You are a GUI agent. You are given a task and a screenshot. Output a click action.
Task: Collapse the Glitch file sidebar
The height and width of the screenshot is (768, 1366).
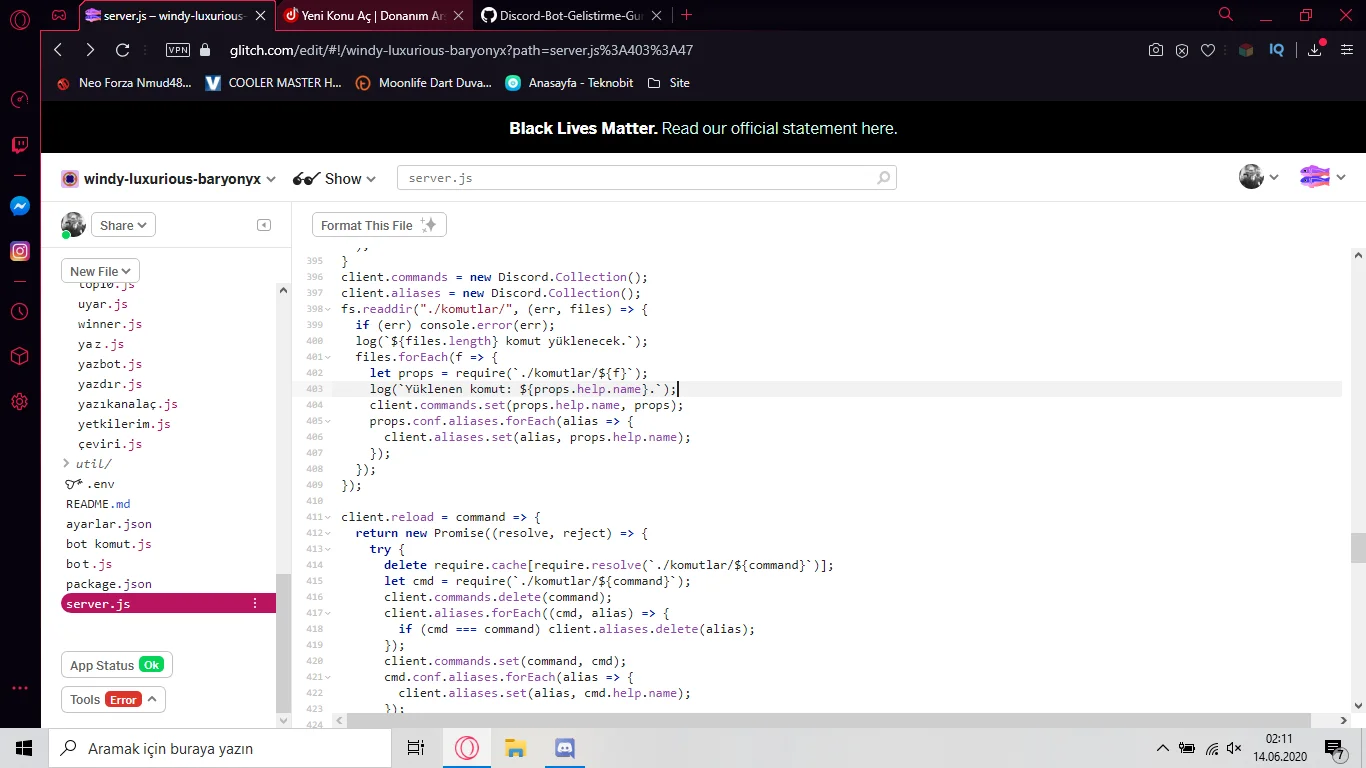coord(264,225)
